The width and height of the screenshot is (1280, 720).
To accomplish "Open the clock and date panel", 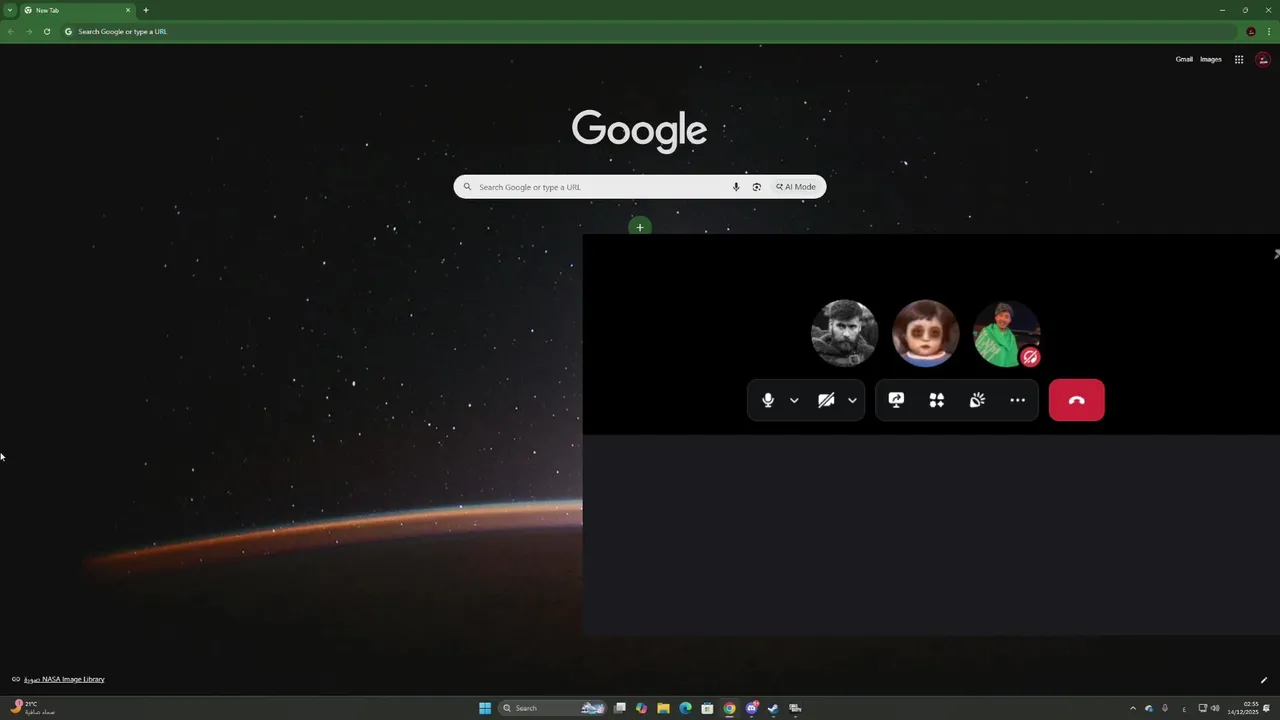I will coord(1242,708).
